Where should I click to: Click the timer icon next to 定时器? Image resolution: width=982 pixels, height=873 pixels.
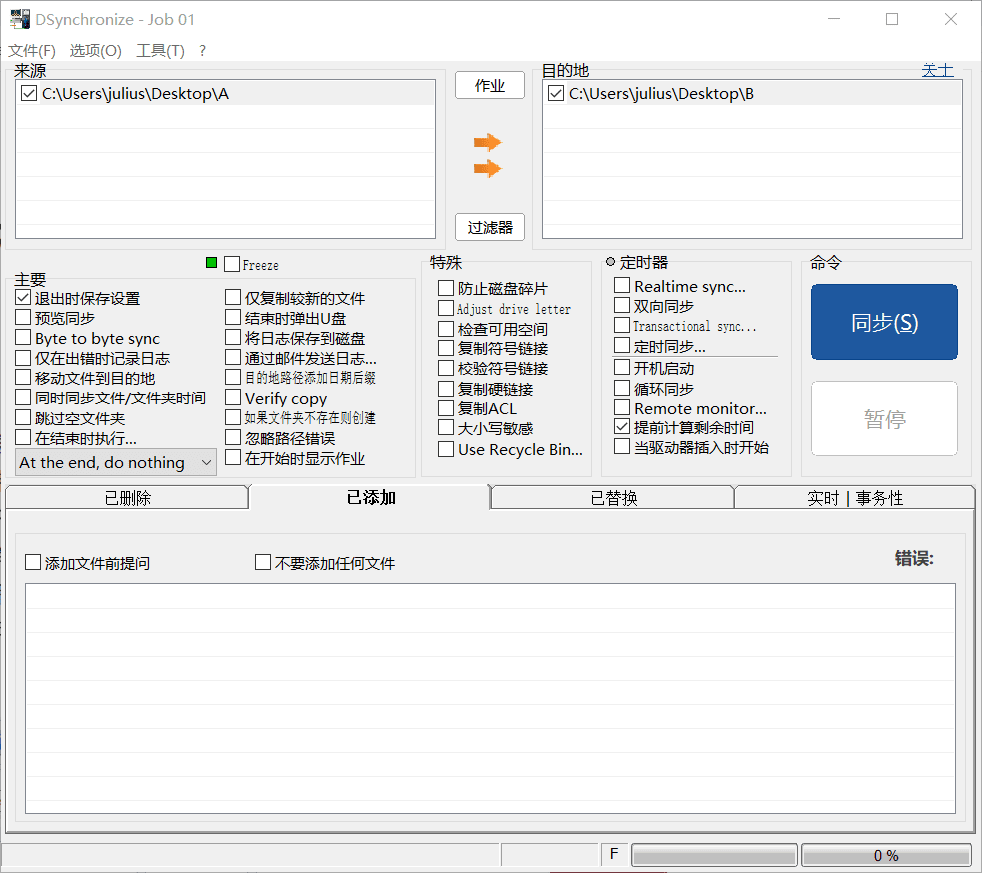click(610, 261)
